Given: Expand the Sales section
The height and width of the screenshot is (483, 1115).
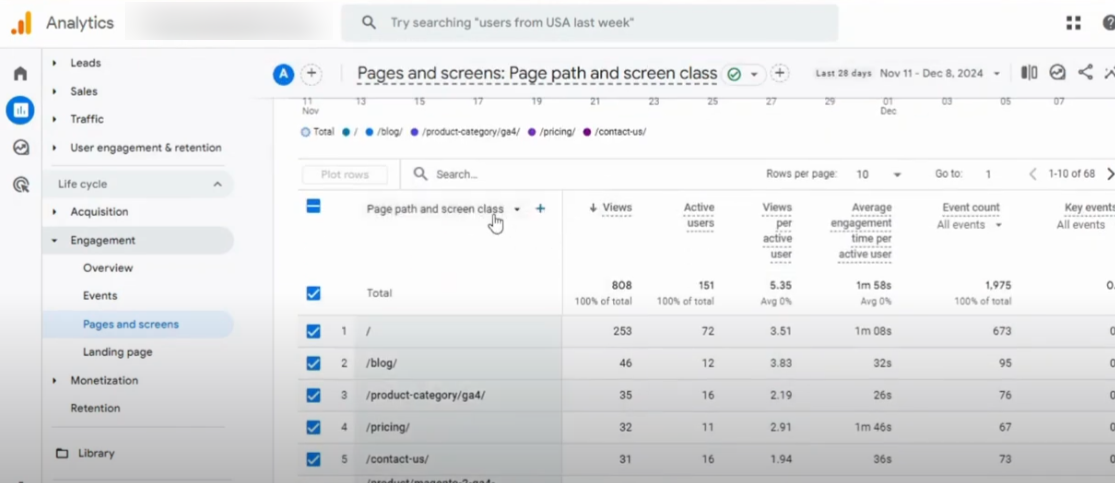Looking at the screenshot, I should [54, 92].
